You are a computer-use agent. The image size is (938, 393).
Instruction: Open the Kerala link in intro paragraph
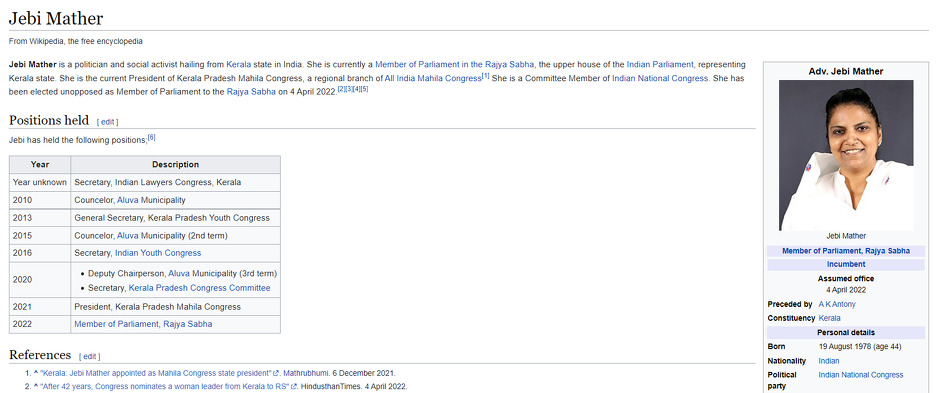(239, 64)
